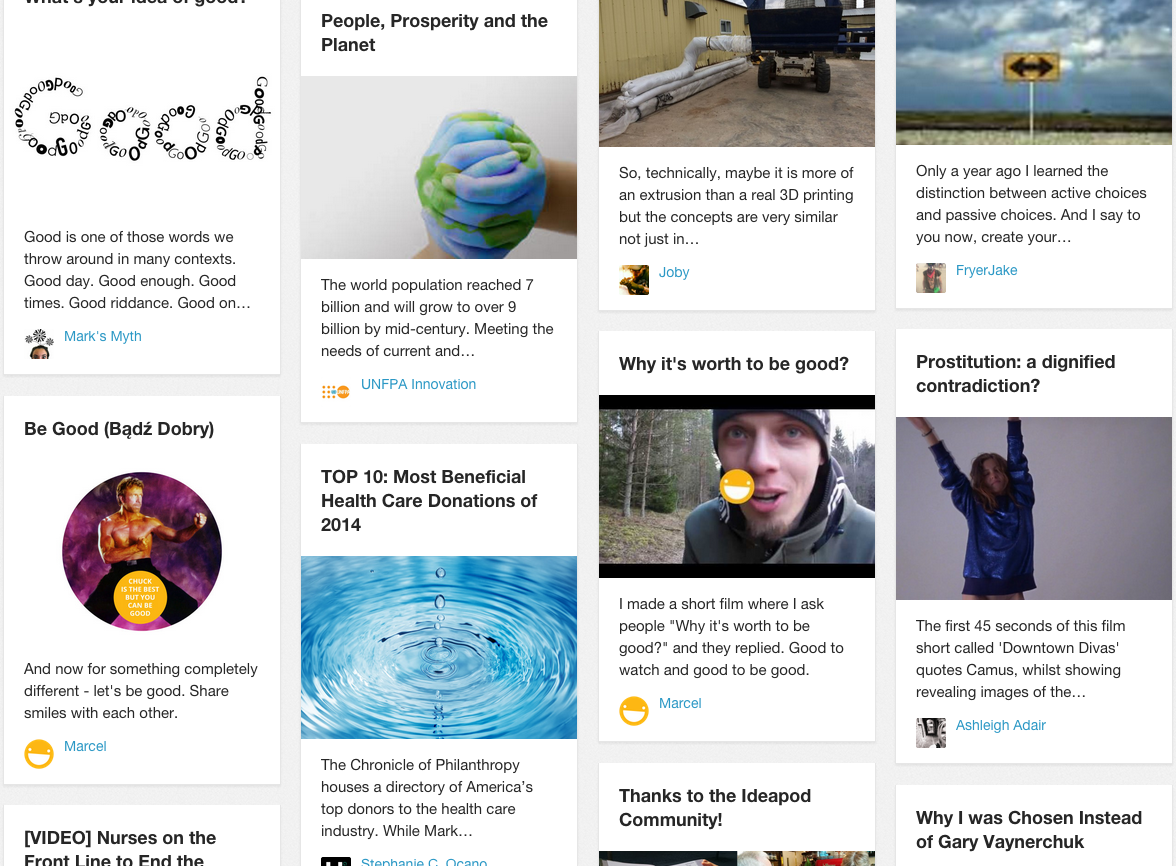
Task: Click the water ripple image
Action: (x=439, y=647)
